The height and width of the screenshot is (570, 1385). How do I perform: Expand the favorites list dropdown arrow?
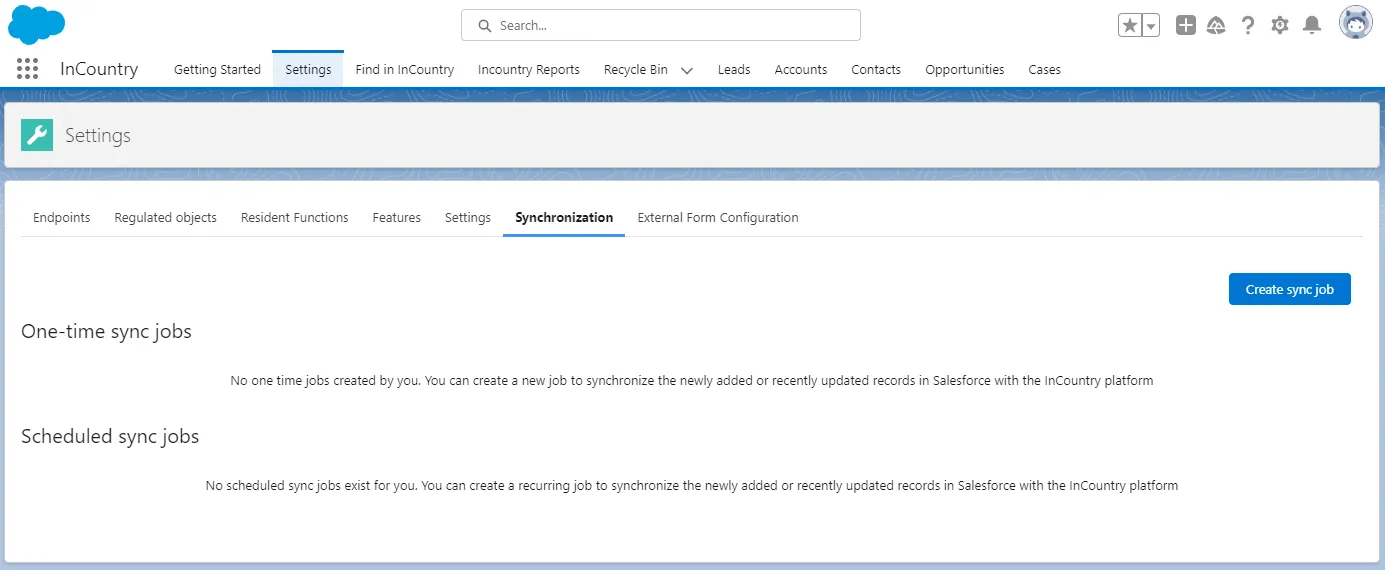tap(1151, 26)
